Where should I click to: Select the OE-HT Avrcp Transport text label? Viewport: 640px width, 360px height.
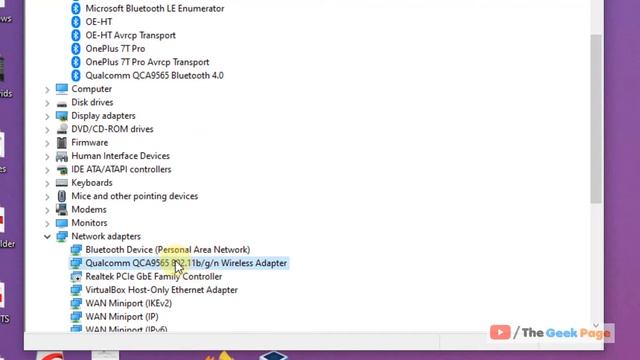pos(130,36)
